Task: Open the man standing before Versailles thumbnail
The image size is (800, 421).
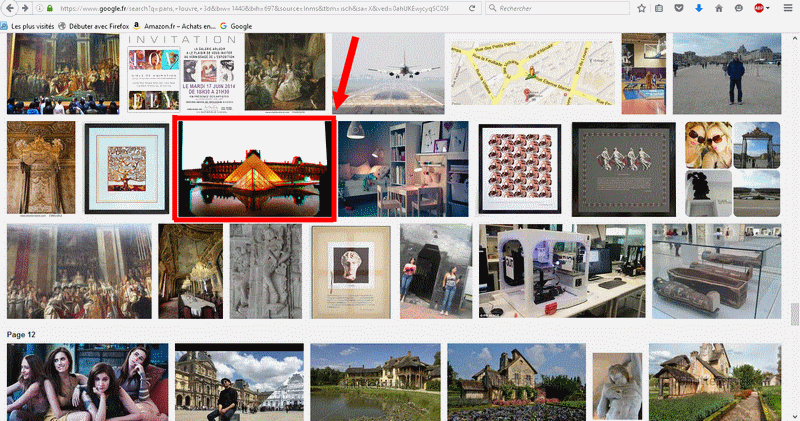Action: [727, 73]
